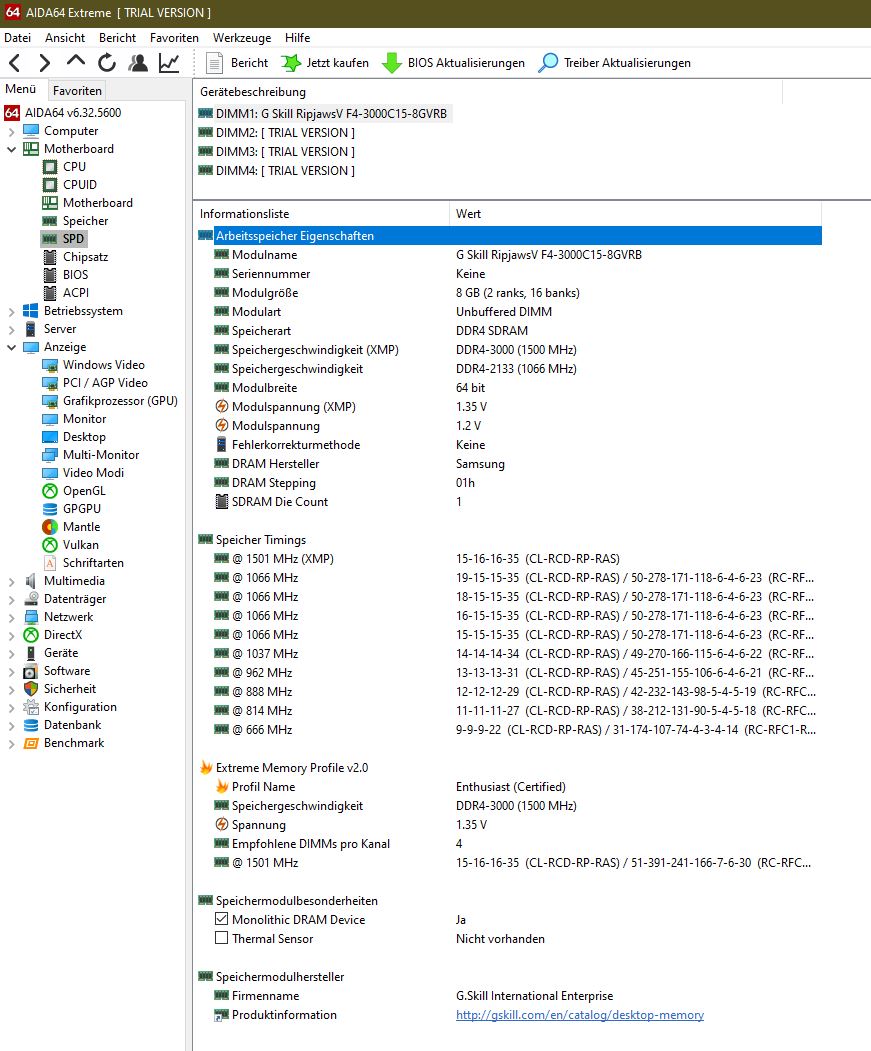The height and width of the screenshot is (1051, 871).
Task: Click Jetzt kaufen button
Action: [x=325, y=63]
